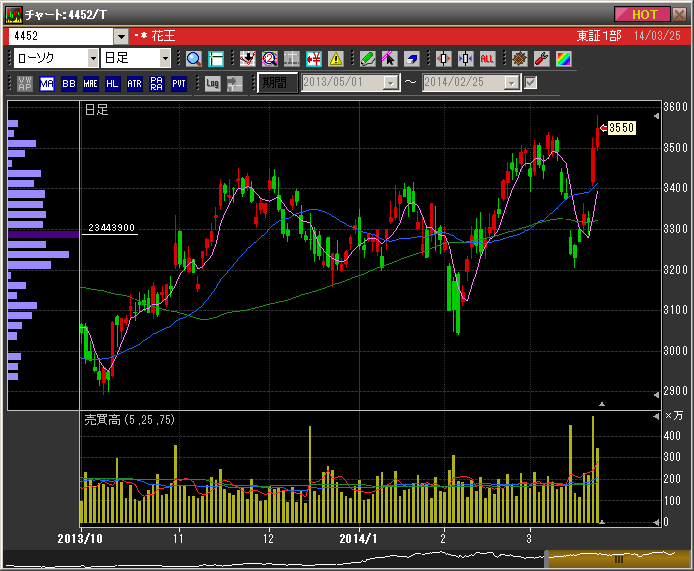694x571 pixels.
Task: Toggle the Log scale button
Action: [213, 84]
